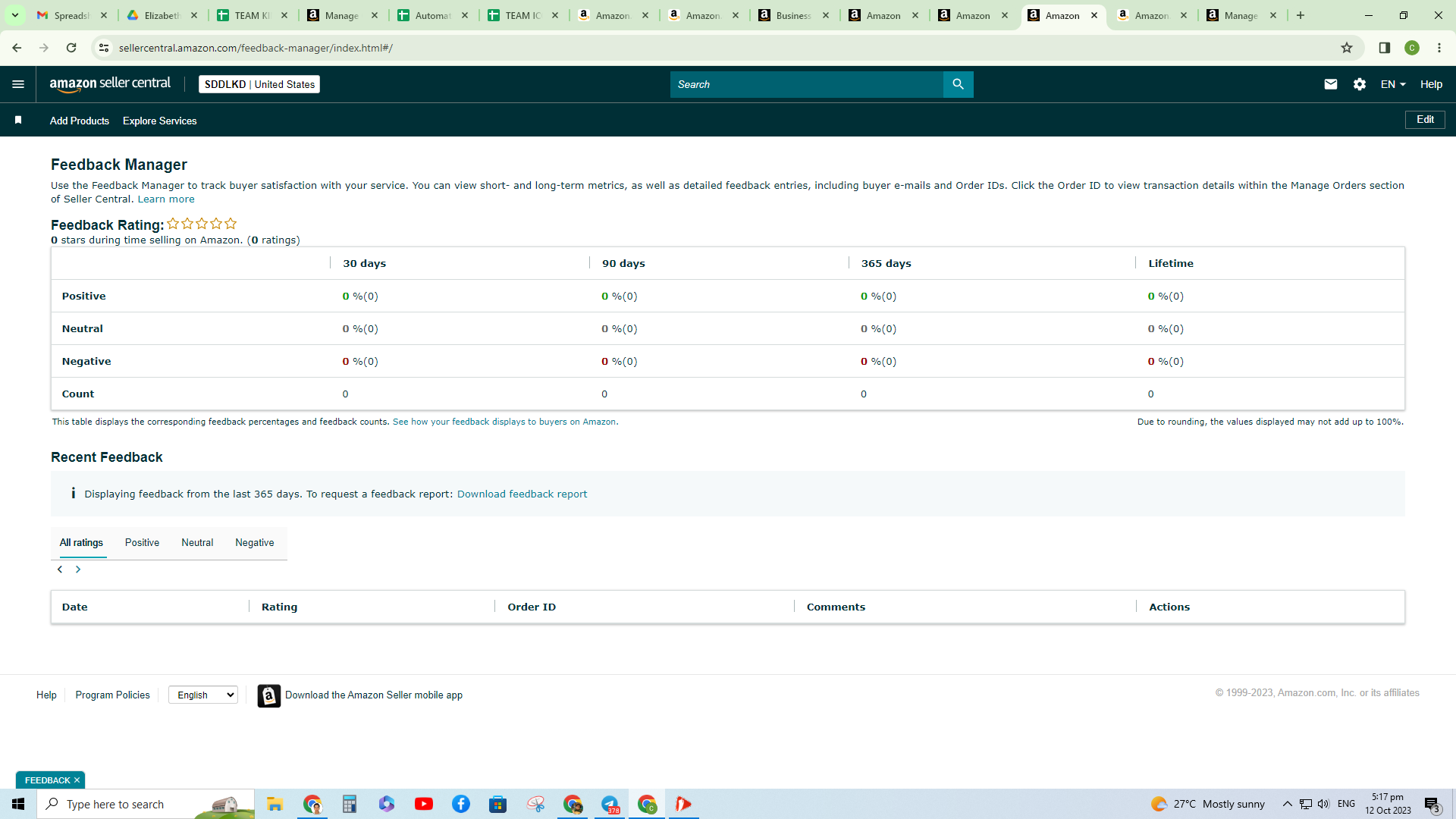The width and height of the screenshot is (1456, 819).
Task: Open the settings gear icon
Action: (x=1360, y=84)
